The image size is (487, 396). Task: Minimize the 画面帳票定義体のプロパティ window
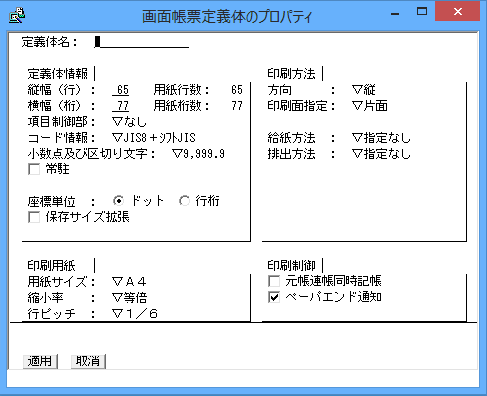pyautogui.click(x=395, y=14)
